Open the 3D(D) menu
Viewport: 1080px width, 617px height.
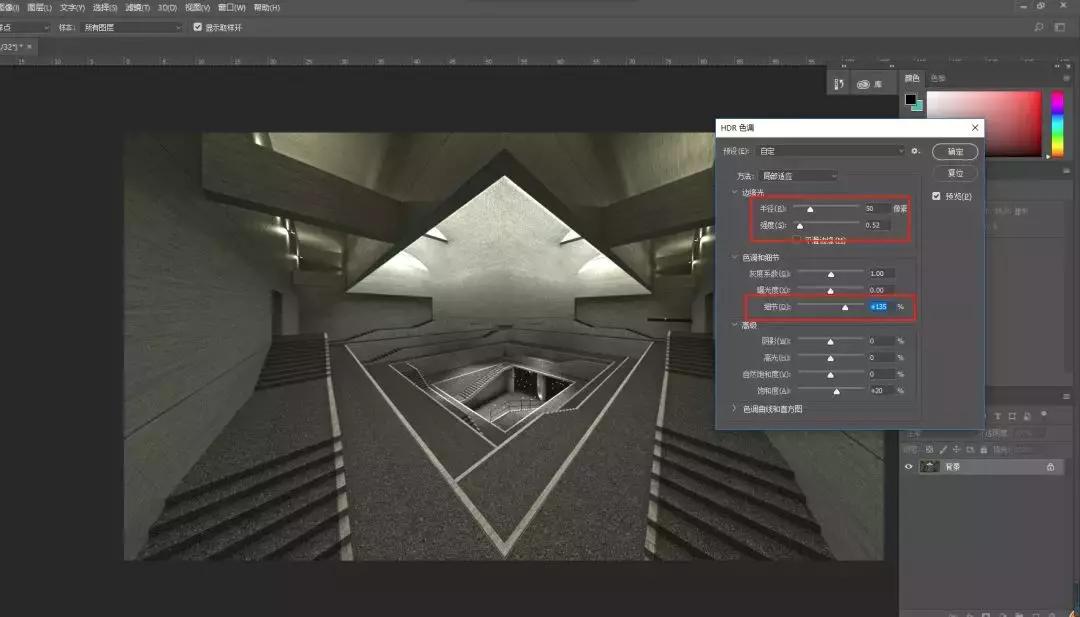(167, 8)
